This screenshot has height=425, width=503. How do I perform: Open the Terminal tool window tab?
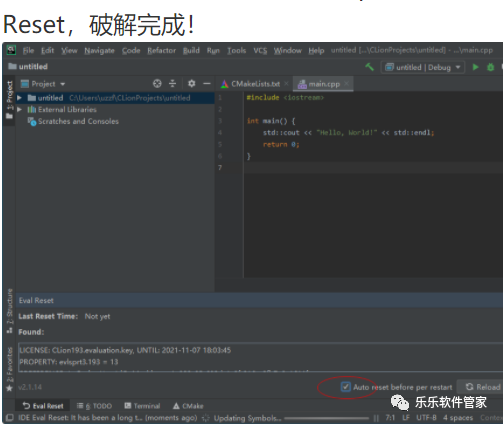pyautogui.click(x=142, y=406)
